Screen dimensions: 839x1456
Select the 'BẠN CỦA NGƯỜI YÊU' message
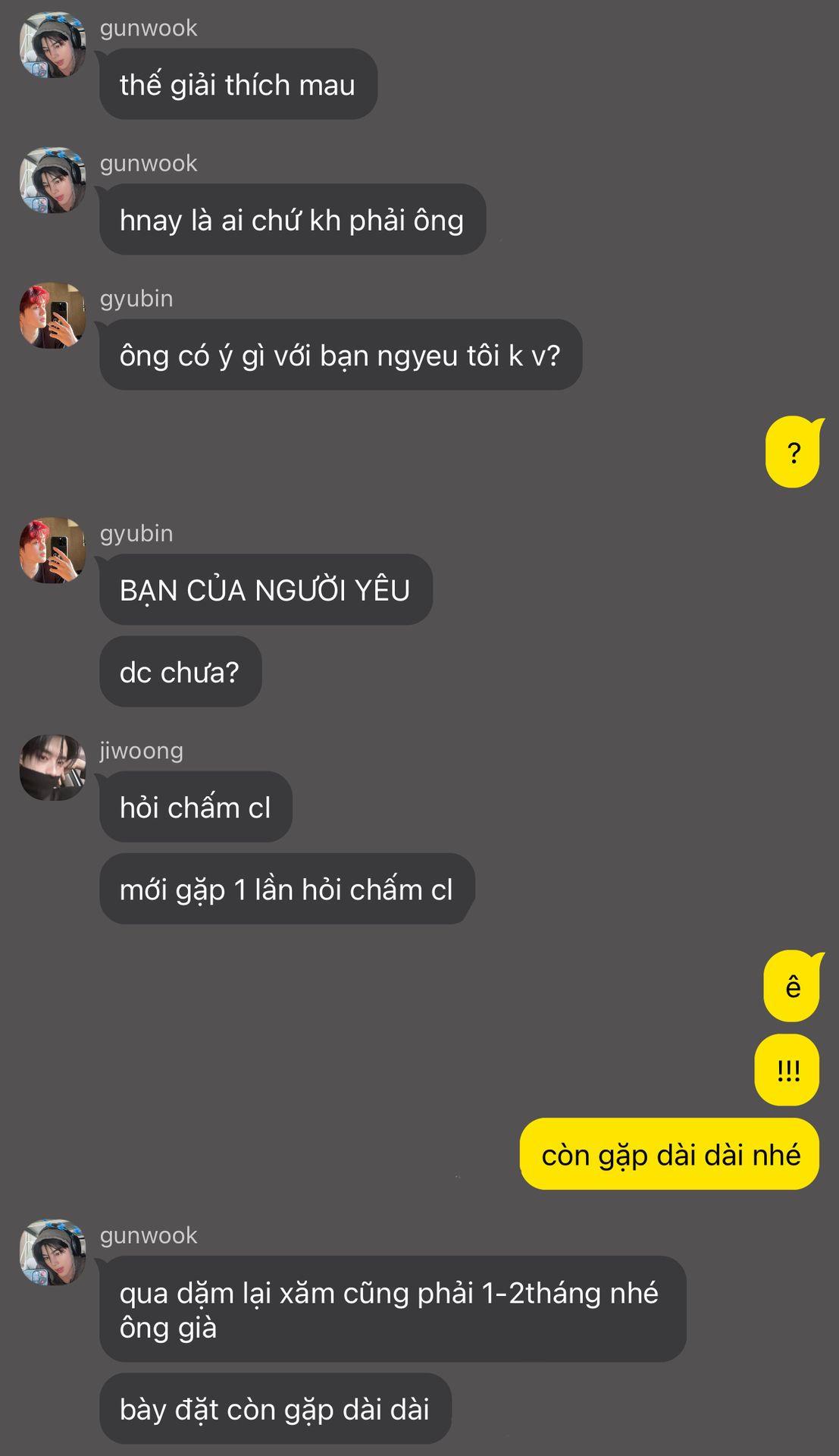point(265,589)
